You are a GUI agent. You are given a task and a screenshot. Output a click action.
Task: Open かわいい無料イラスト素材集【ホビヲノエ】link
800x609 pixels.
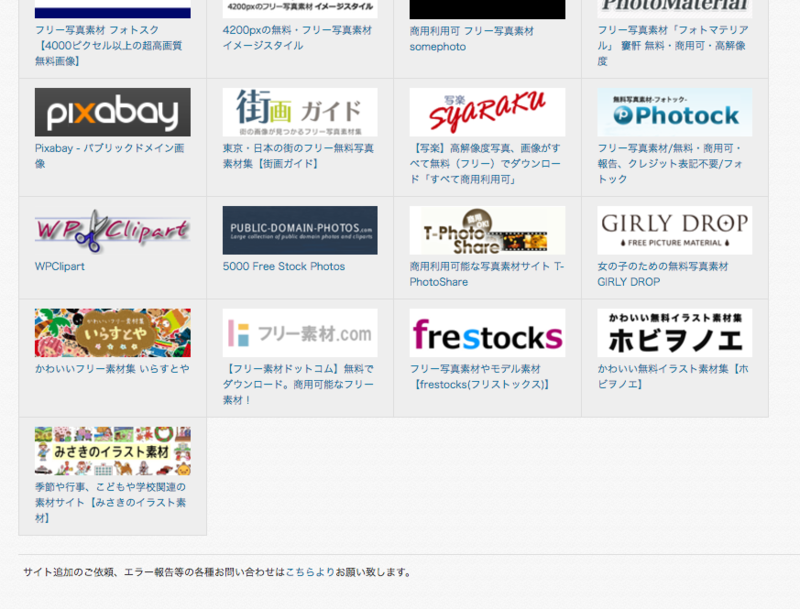click(x=672, y=376)
